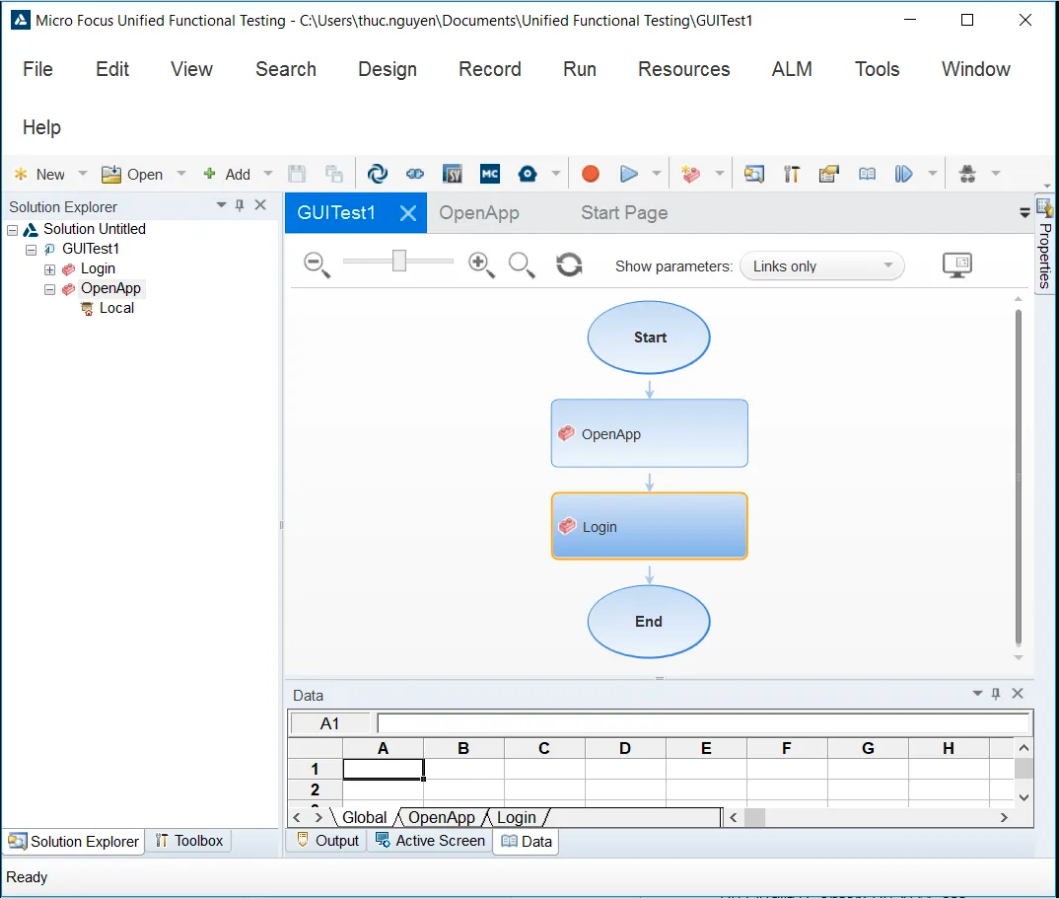Image resolution: width=1059 pixels, height=899 pixels.
Task: Click the blue swirl ALM connection icon
Action: click(x=378, y=174)
